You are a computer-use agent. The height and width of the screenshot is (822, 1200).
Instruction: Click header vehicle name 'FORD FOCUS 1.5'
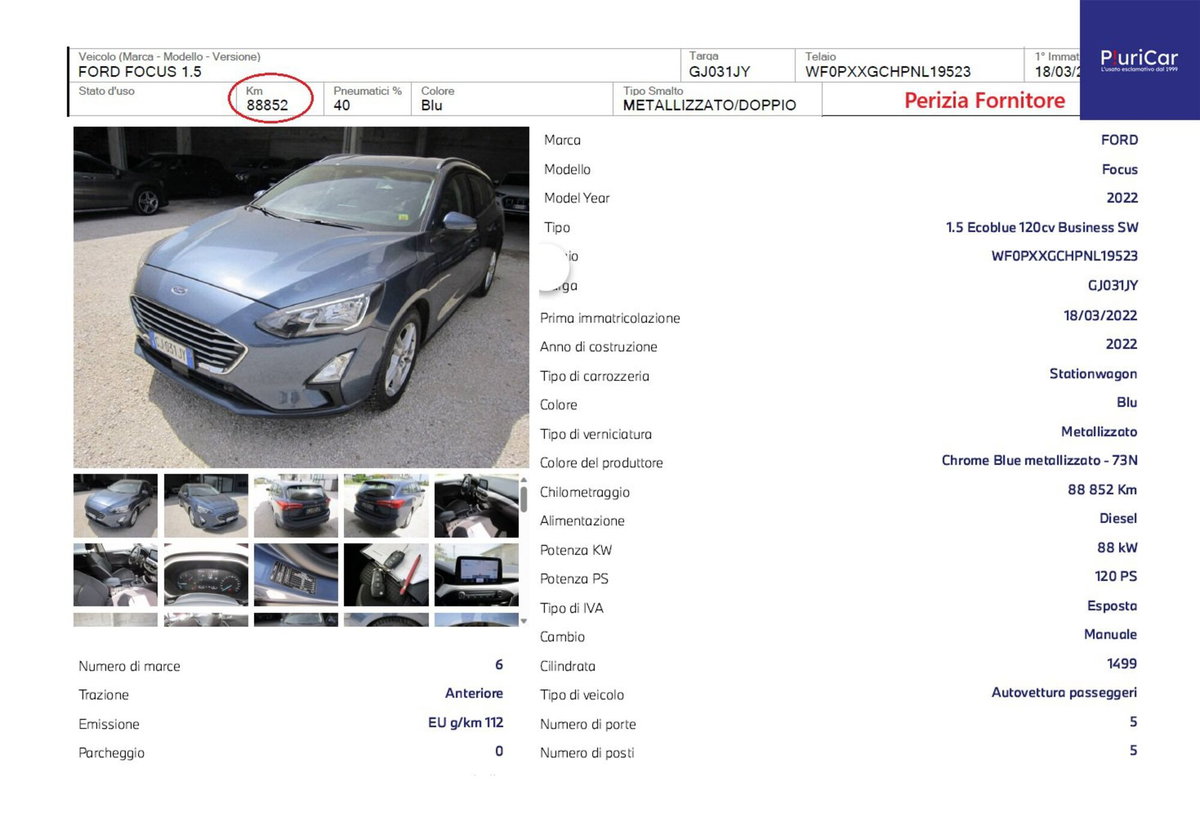140,72
